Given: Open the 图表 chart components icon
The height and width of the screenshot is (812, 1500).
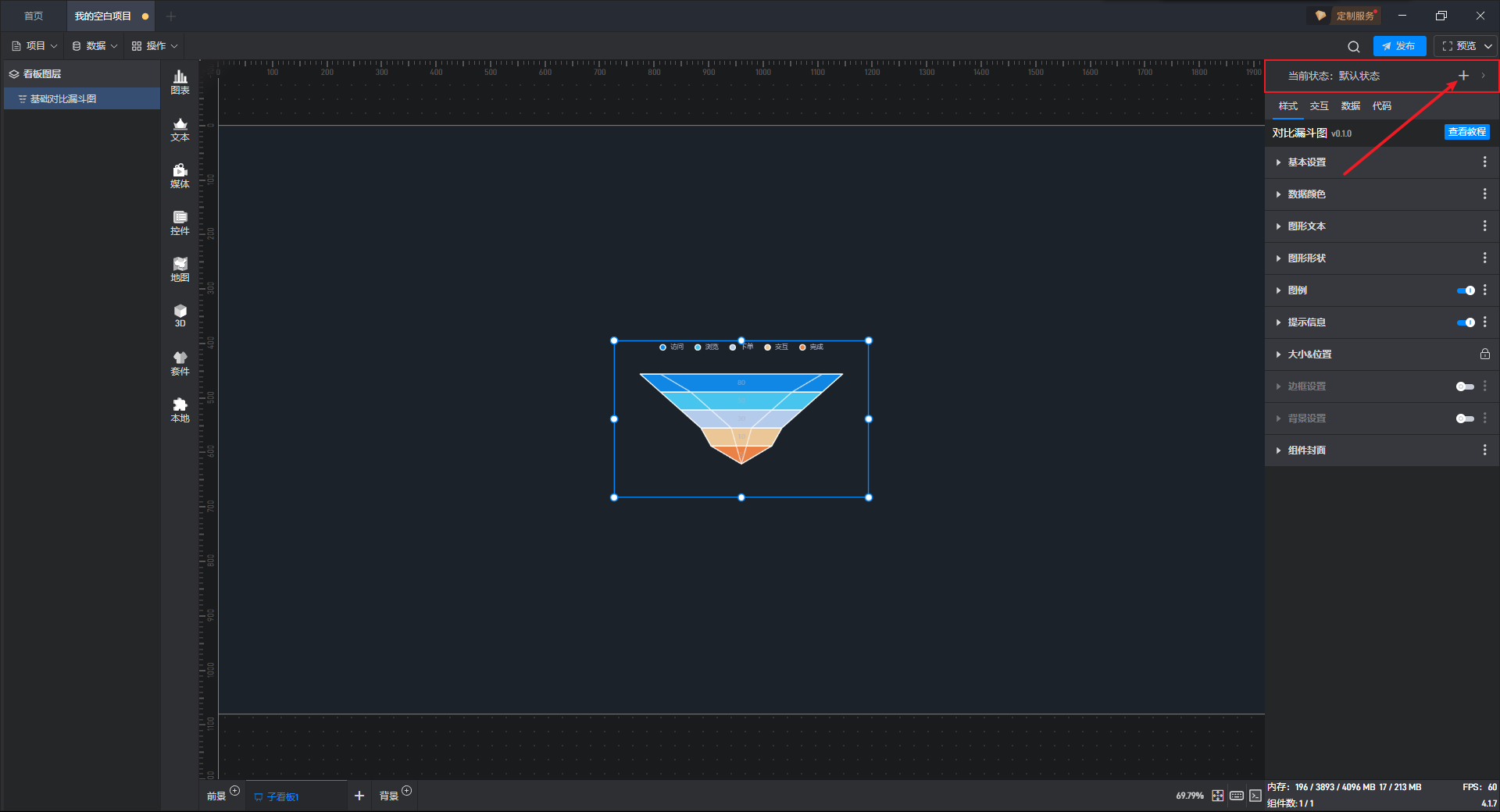Looking at the screenshot, I should [x=180, y=82].
